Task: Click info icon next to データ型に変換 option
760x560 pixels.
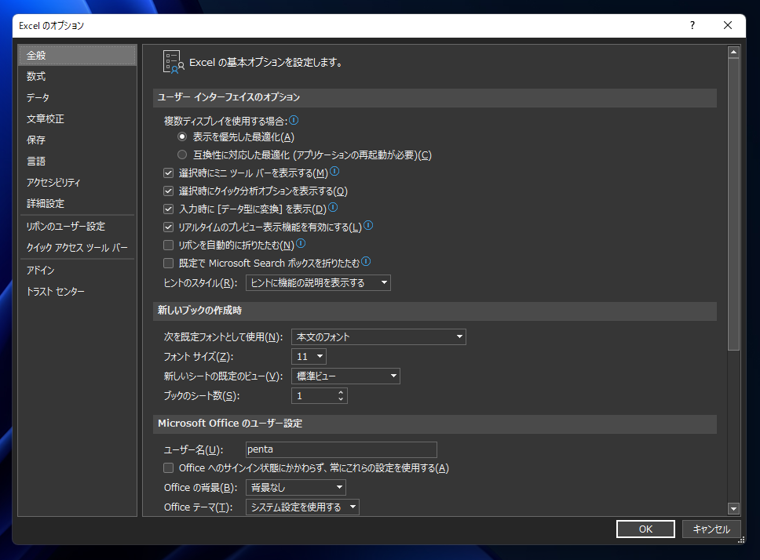Action: pos(333,208)
